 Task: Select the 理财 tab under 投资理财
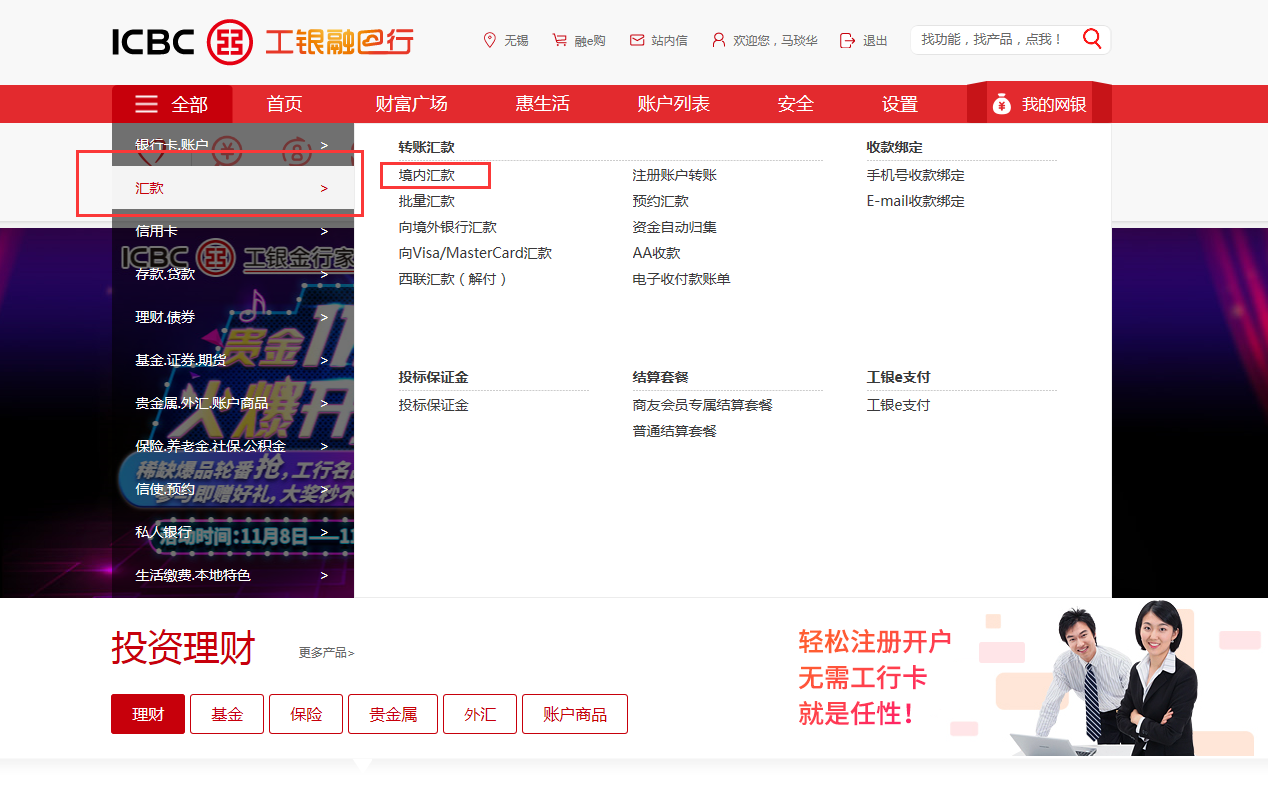(x=148, y=714)
